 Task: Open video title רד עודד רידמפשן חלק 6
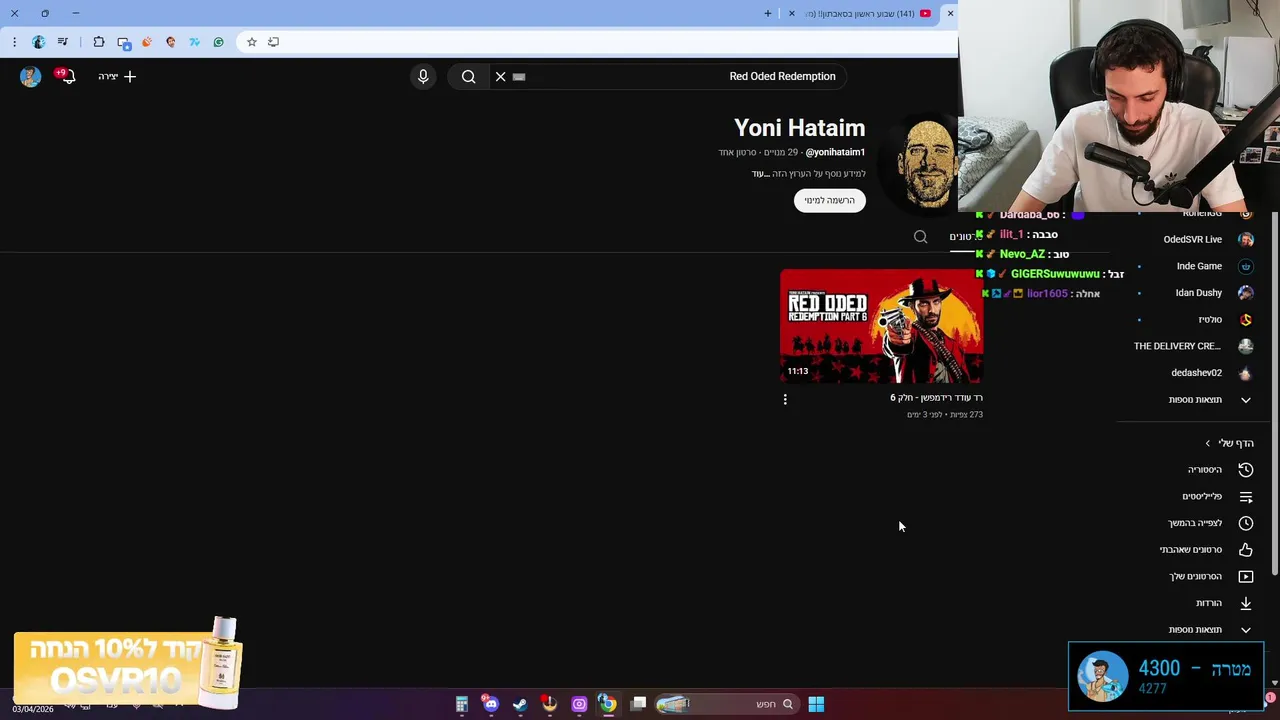click(x=936, y=398)
